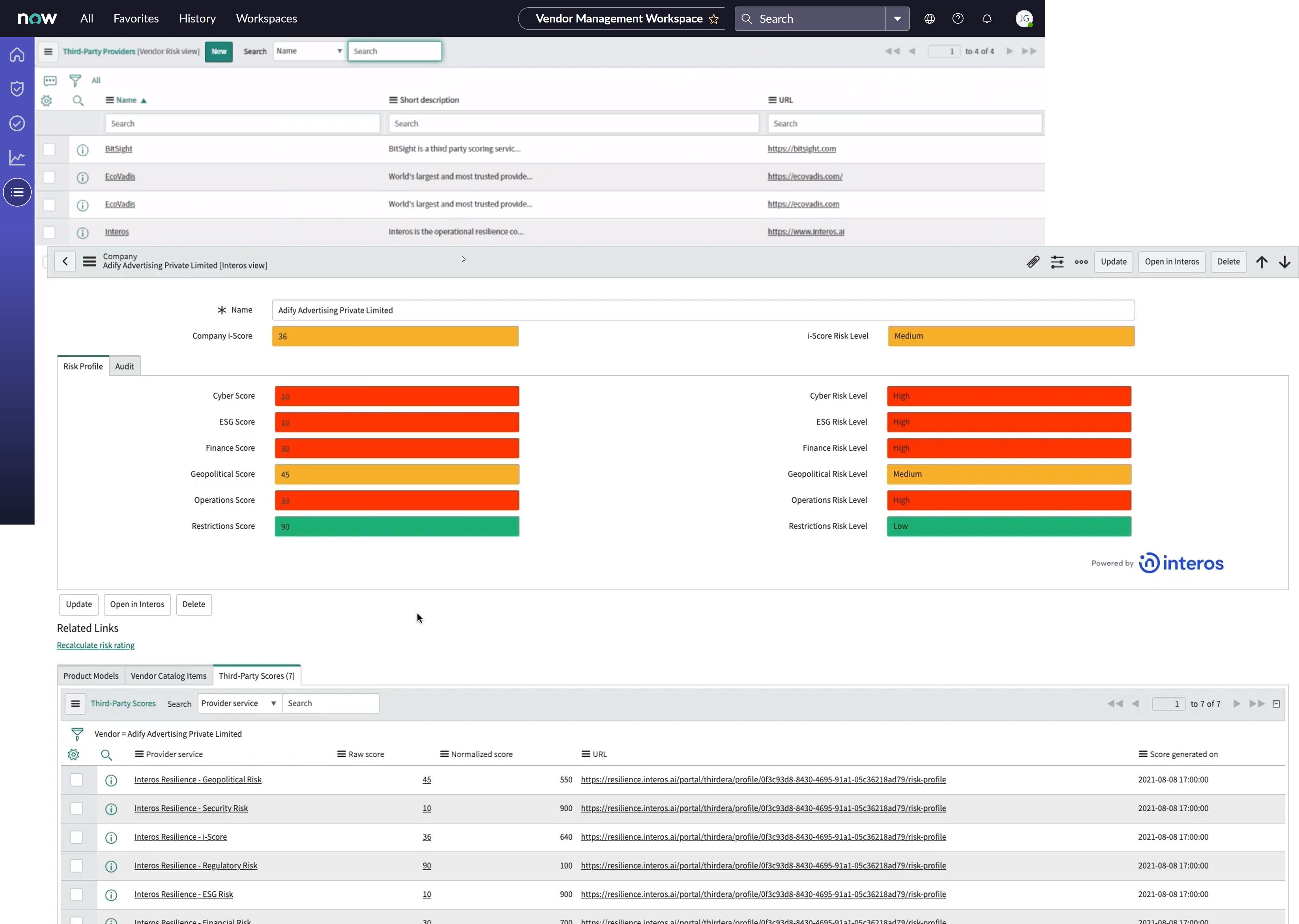Image resolution: width=1299 pixels, height=924 pixels.
Task: Check the Regulatory Risk score row
Action: pyautogui.click(x=76, y=866)
